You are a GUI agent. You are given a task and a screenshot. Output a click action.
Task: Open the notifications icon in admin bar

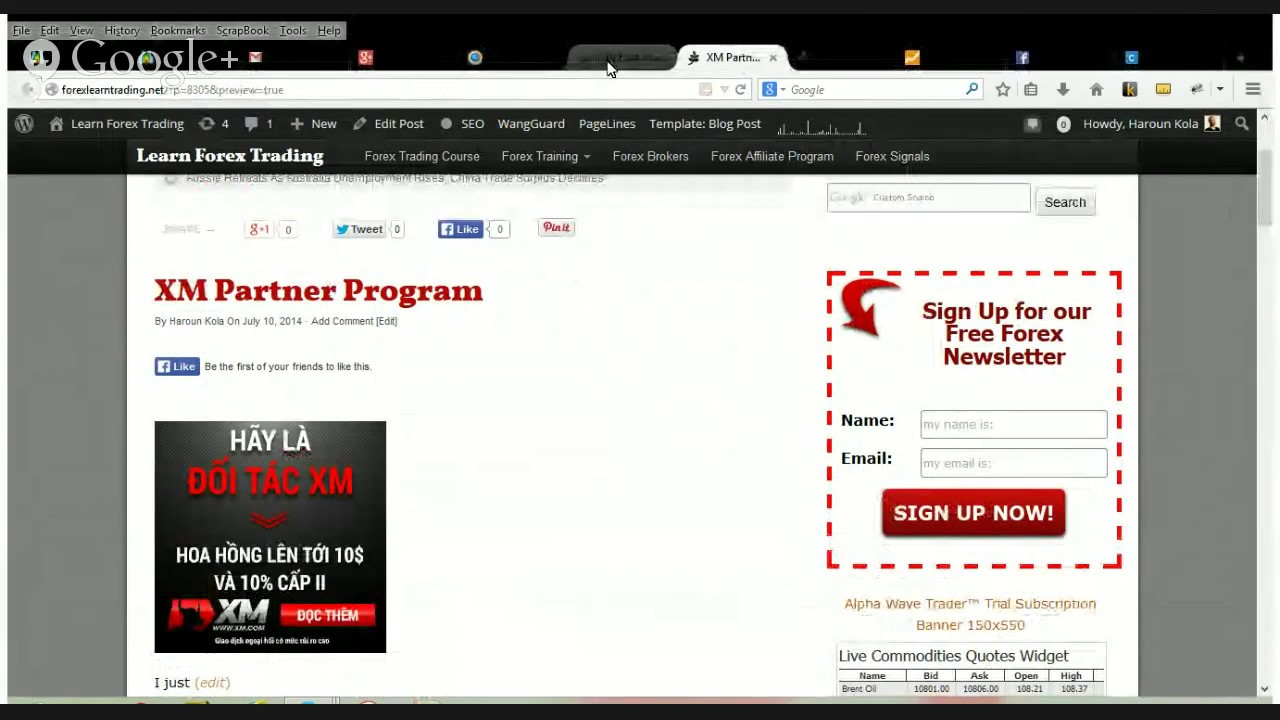click(1033, 124)
